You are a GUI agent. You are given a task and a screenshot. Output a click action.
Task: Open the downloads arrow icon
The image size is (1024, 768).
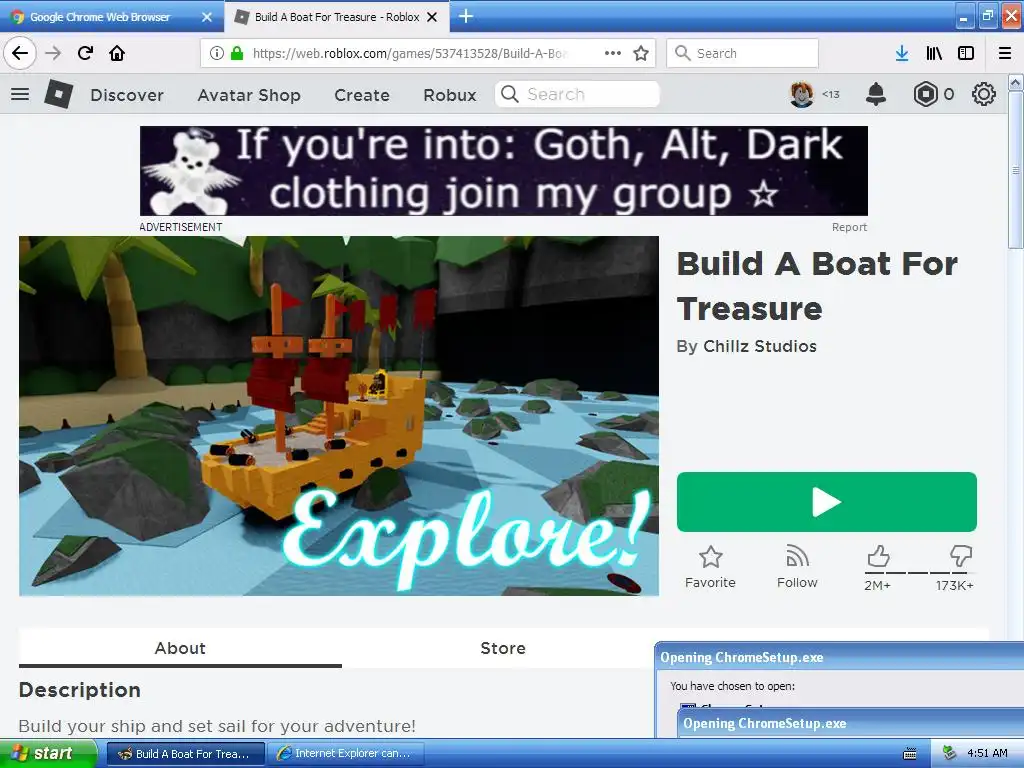click(x=902, y=53)
